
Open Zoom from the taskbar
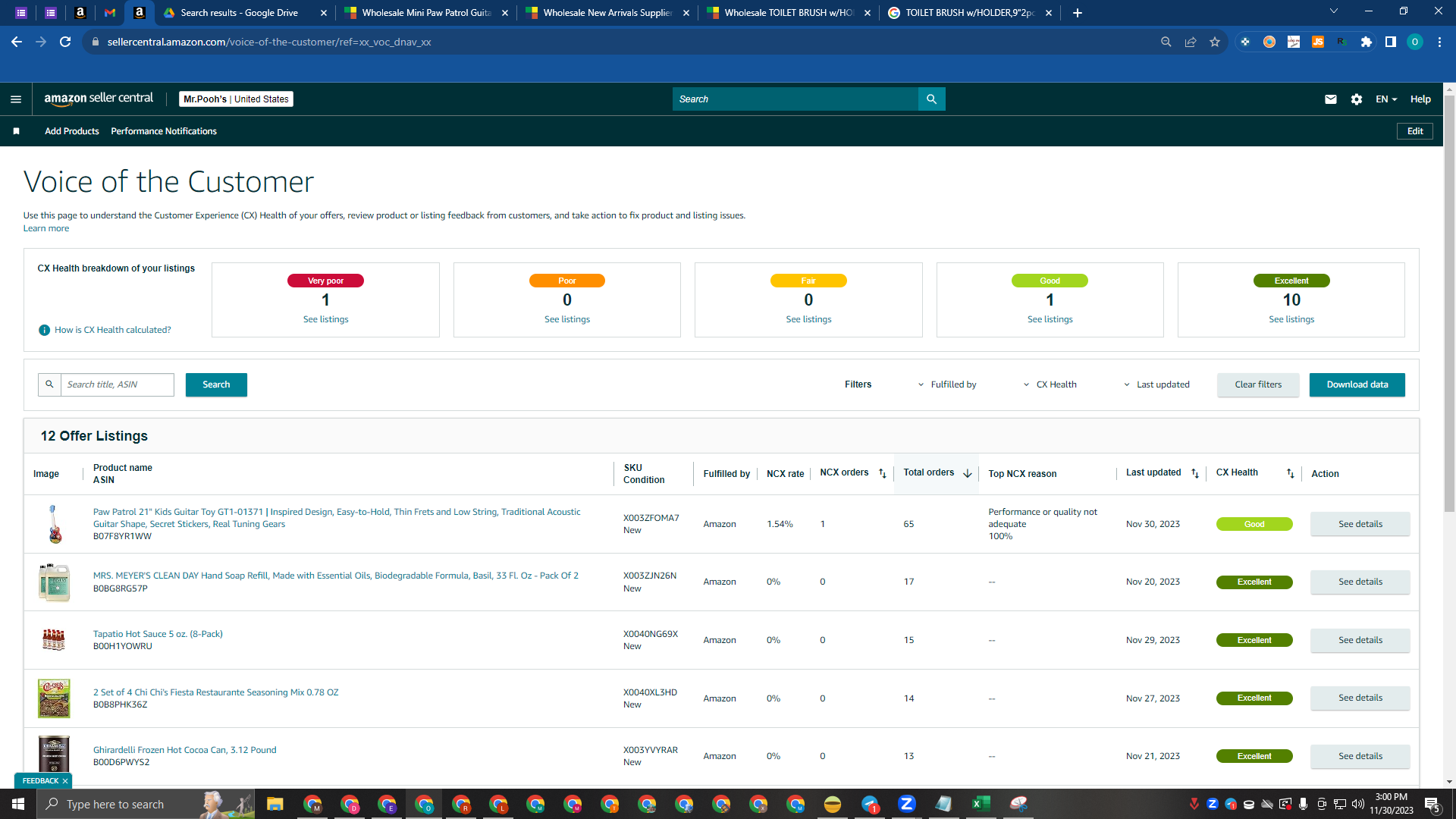[x=906, y=804]
